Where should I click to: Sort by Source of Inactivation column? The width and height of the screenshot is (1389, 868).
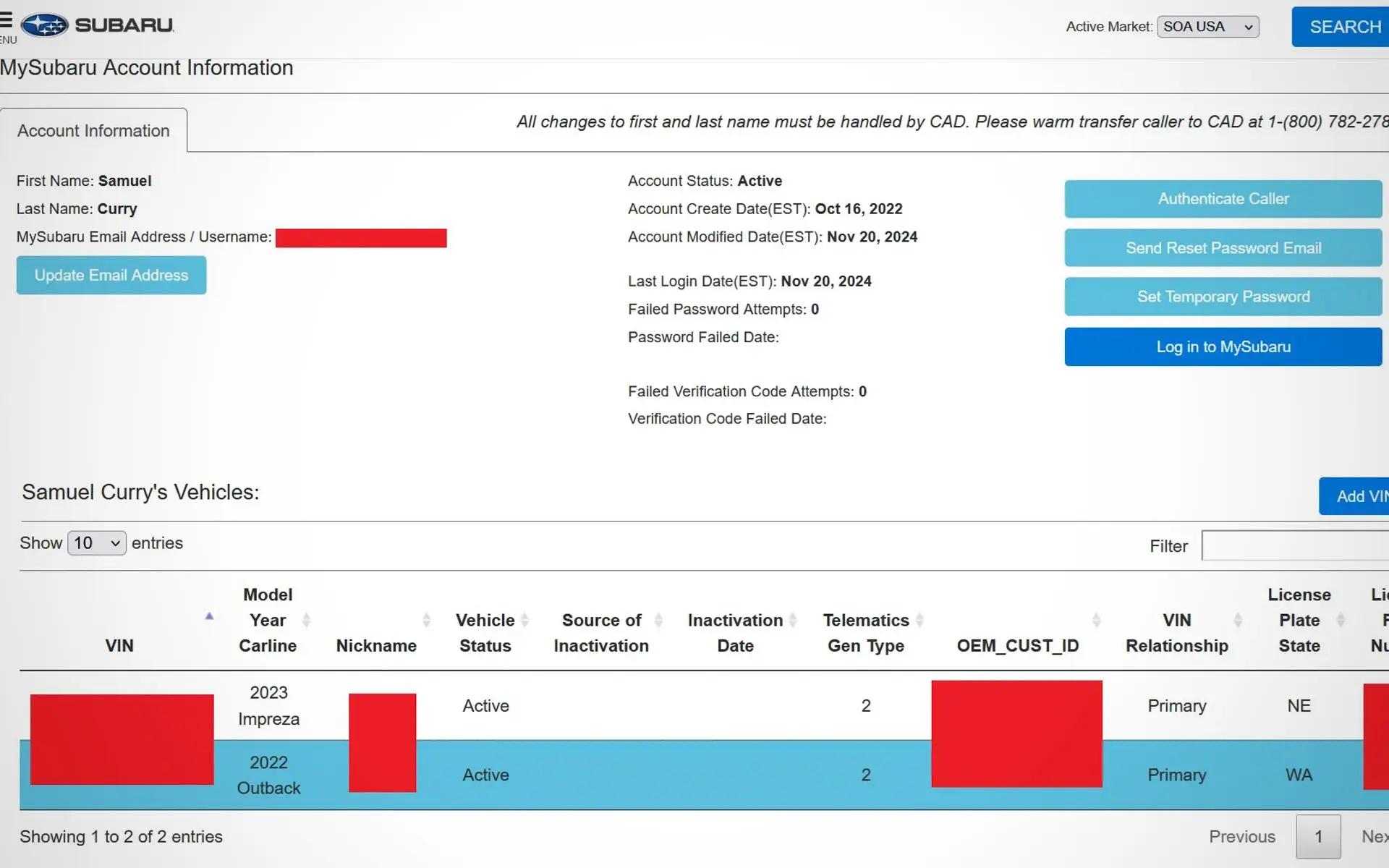coord(658,620)
